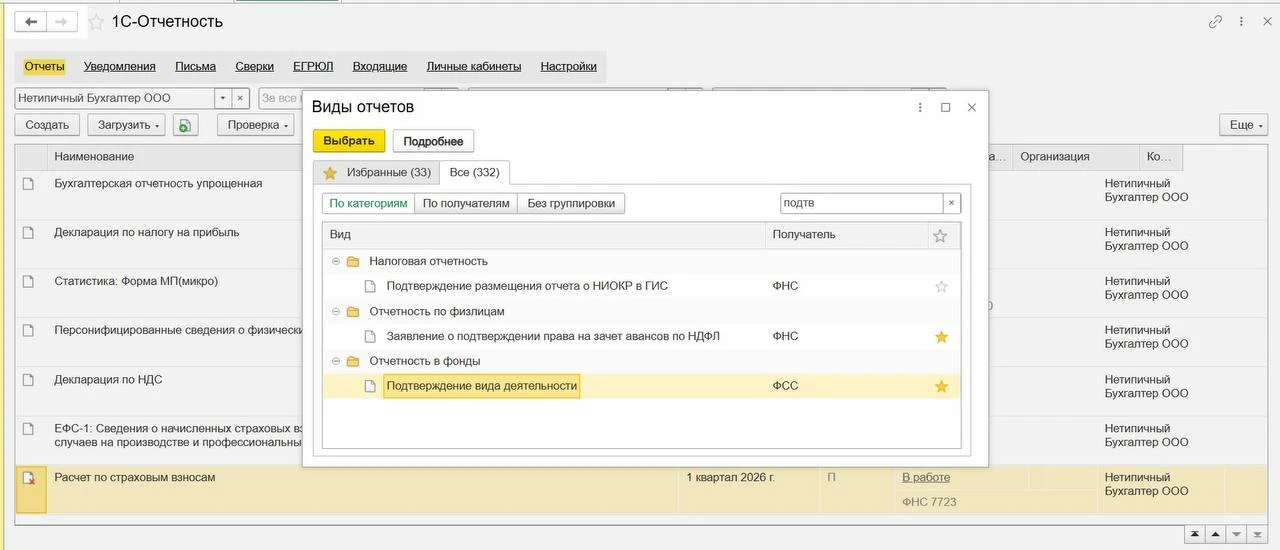1280x550 pixels.
Task: Go back with the left arrow button
Action: coord(31,21)
